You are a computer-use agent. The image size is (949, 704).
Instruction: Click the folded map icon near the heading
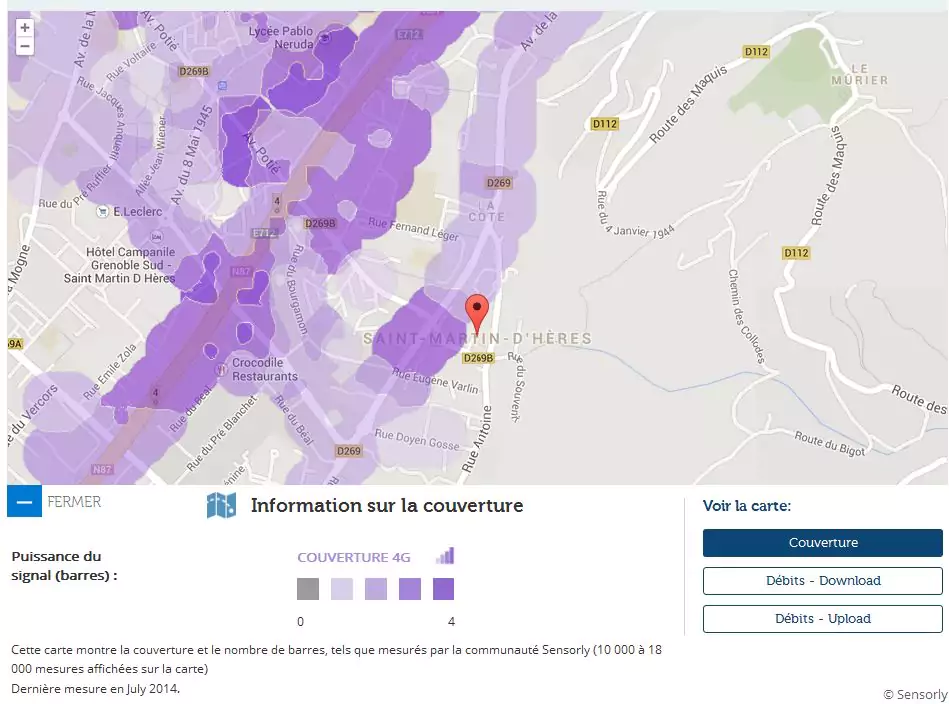coord(221,506)
